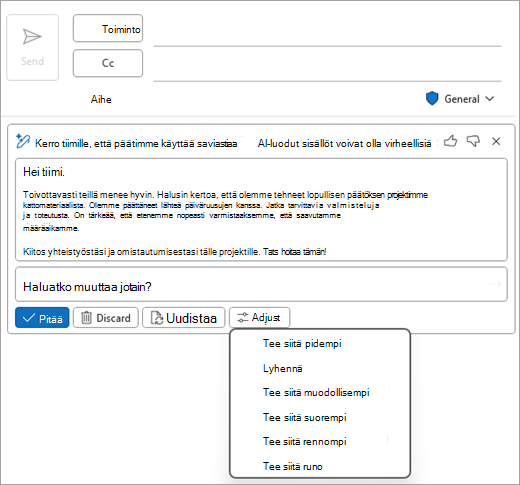
Task: Click the blue shield sensitivity icon
Action: click(x=432, y=99)
